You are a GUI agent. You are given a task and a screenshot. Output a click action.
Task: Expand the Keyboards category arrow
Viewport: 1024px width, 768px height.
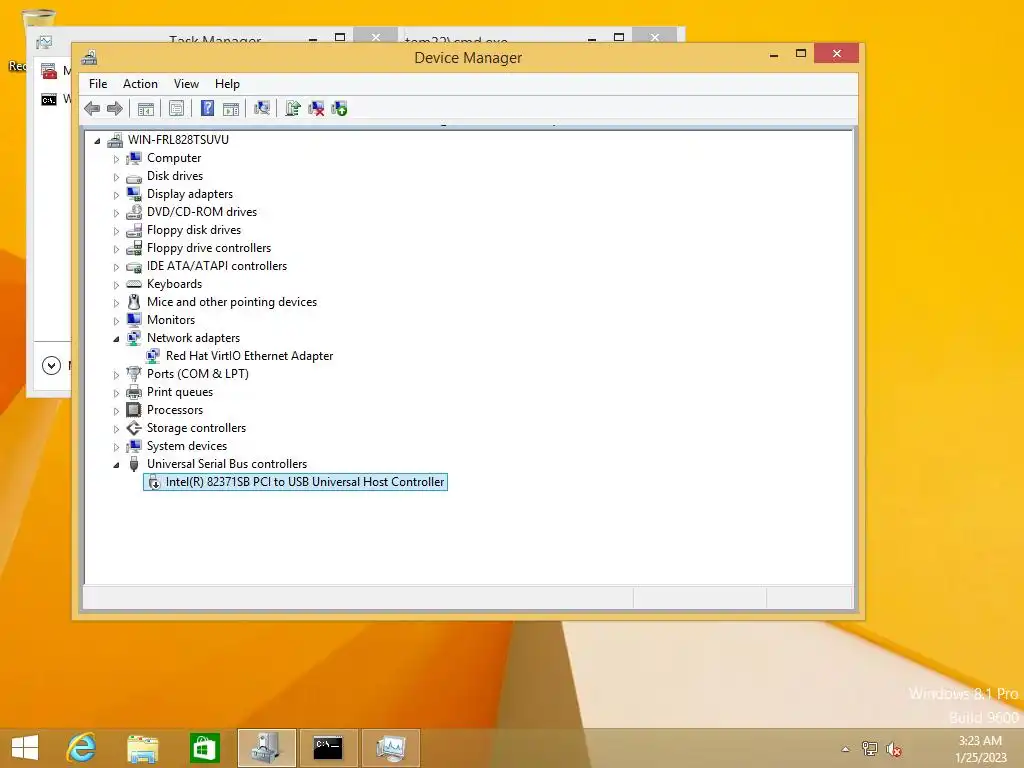[x=116, y=285]
